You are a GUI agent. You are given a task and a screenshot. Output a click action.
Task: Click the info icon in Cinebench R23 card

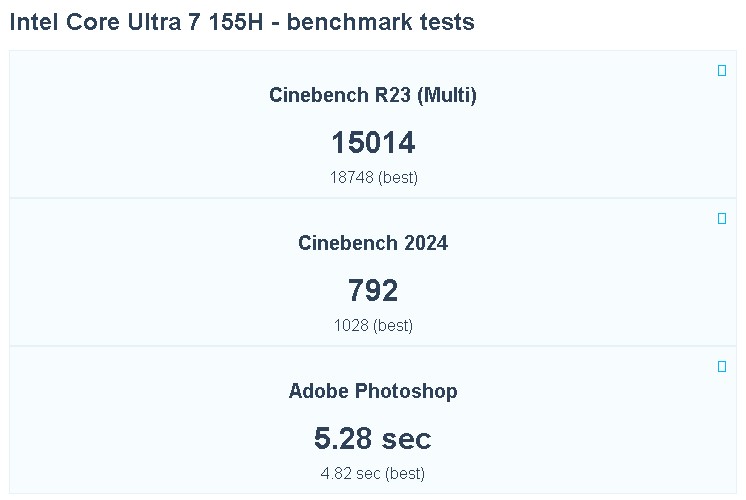[x=722, y=70]
